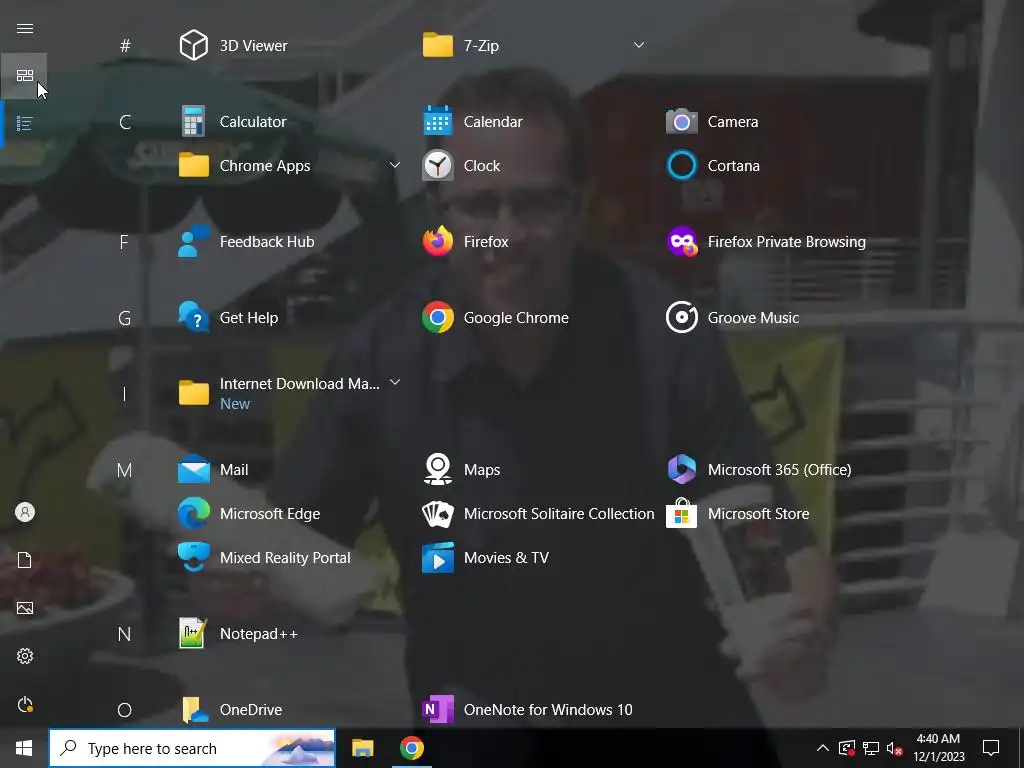The width and height of the screenshot is (1024, 768).
Task: Open OneDrive from the O group
Action: click(193, 709)
